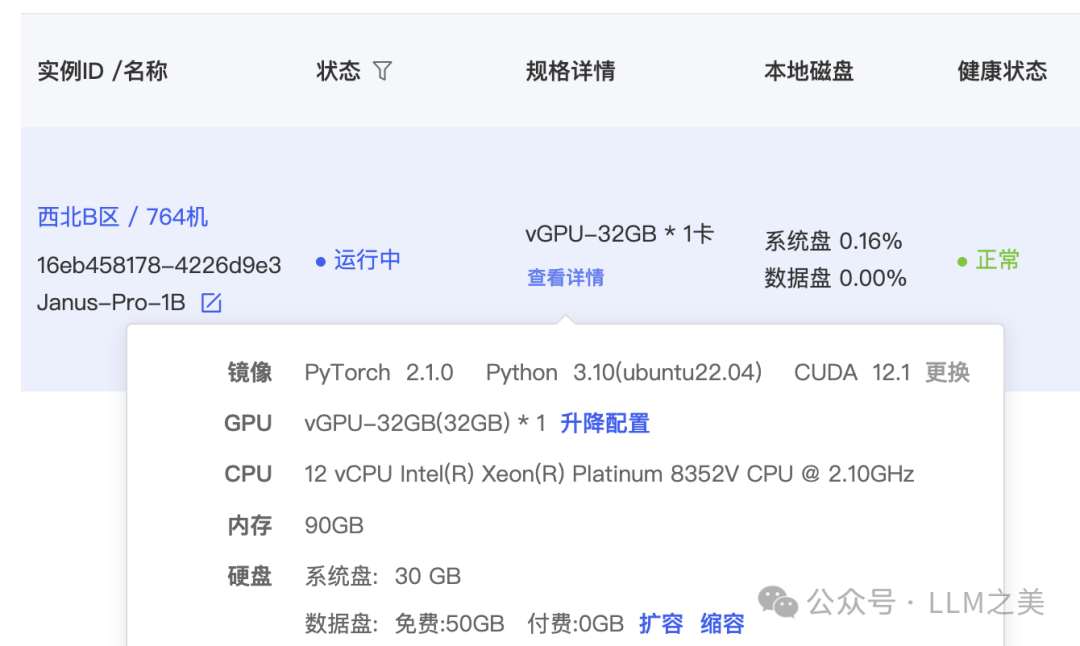Click the green dot before 正常
Screen dimensions: 1080x646
(x=962, y=261)
